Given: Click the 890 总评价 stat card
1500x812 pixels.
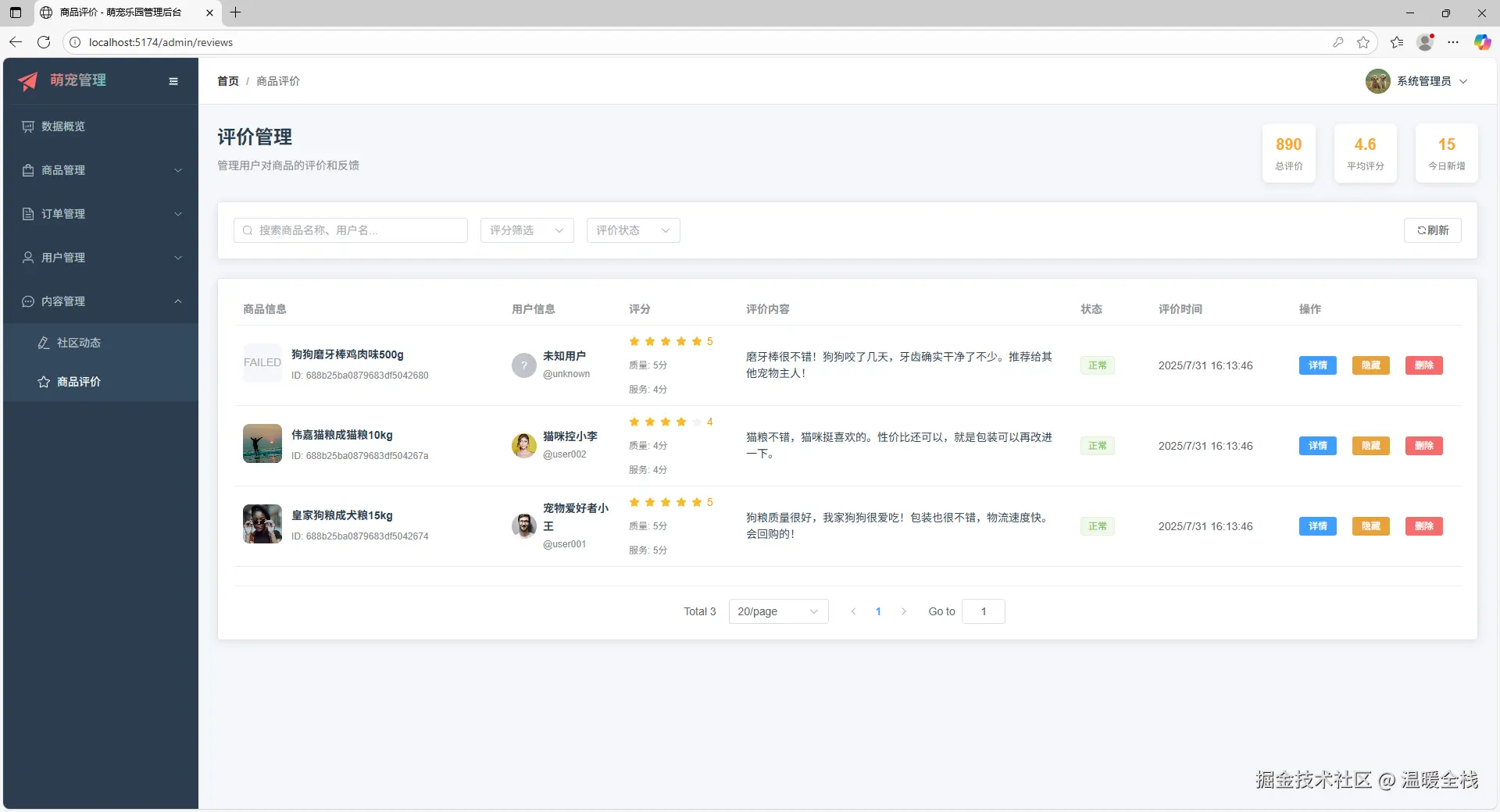Looking at the screenshot, I should coord(1289,154).
